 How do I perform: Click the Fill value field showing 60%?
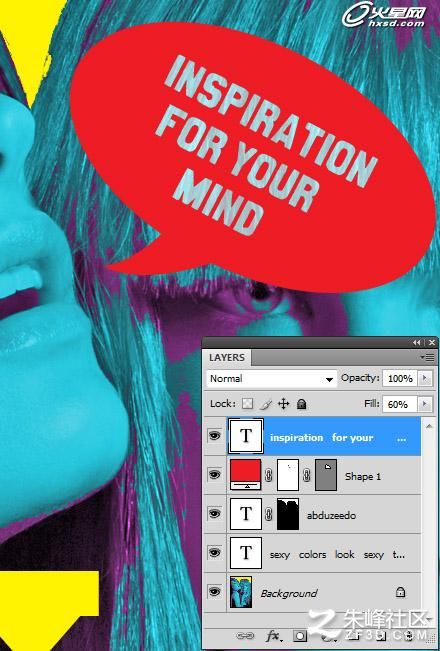click(400, 404)
